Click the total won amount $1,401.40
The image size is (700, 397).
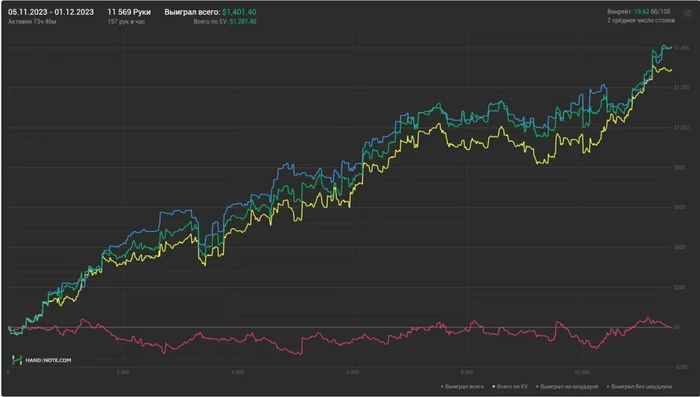239,12
